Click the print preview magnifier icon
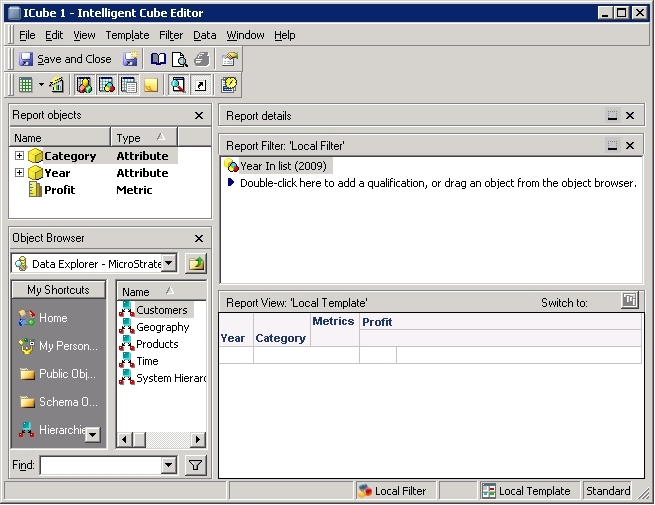Screen dimensions: 655x505 [180, 59]
